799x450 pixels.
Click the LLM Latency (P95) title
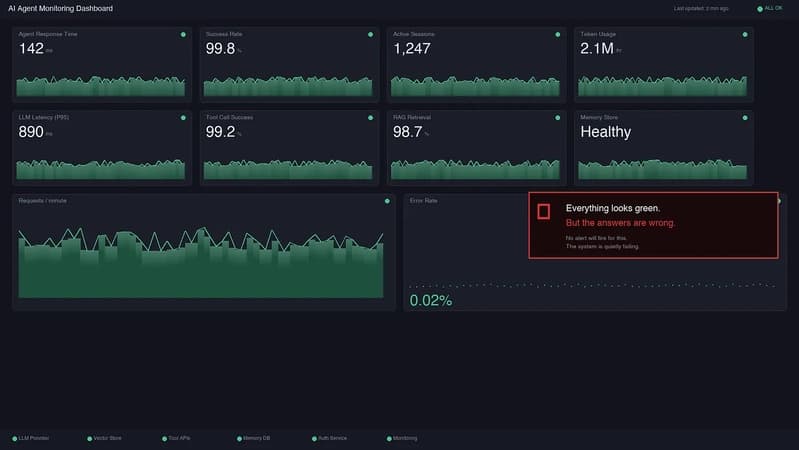point(44,117)
